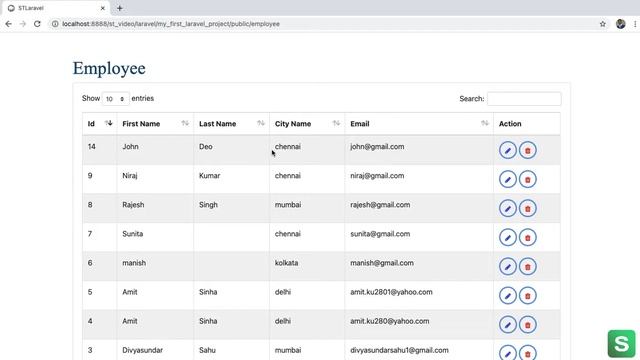Select the manish@gmail.com email cell
The image size is (640, 360).
coord(419,267)
